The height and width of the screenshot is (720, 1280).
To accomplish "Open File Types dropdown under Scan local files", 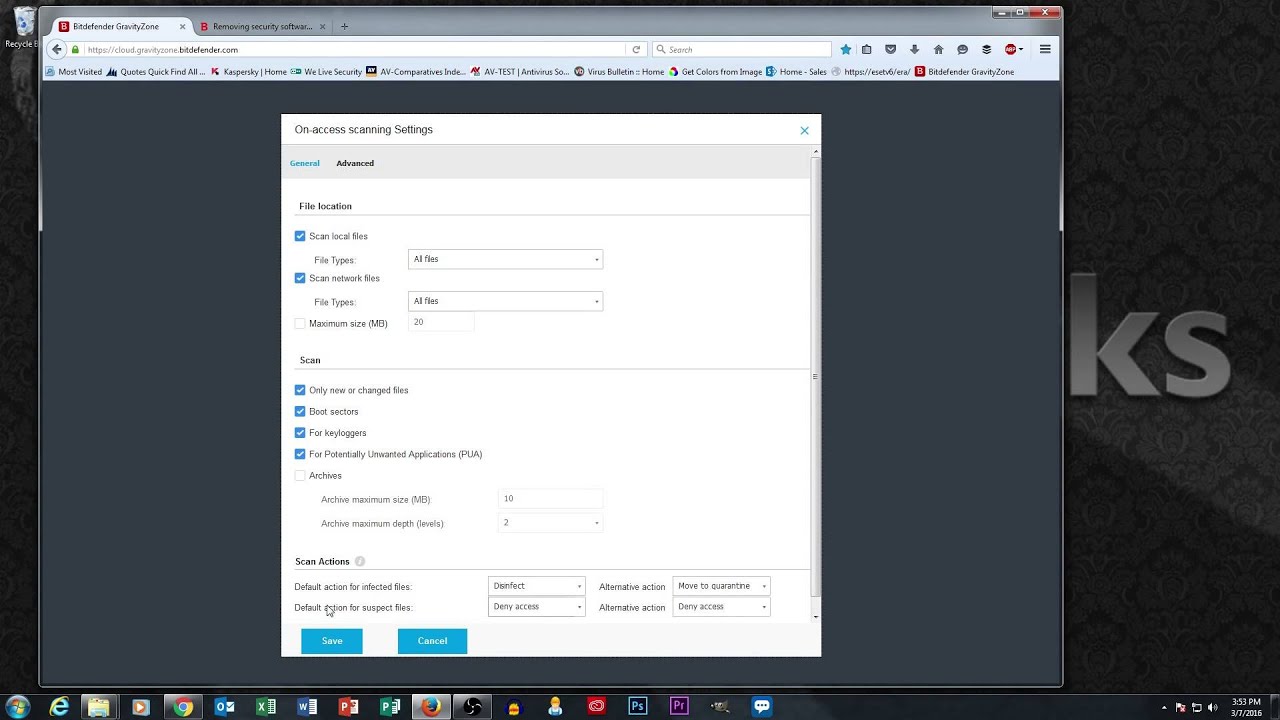I will coord(505,260).
